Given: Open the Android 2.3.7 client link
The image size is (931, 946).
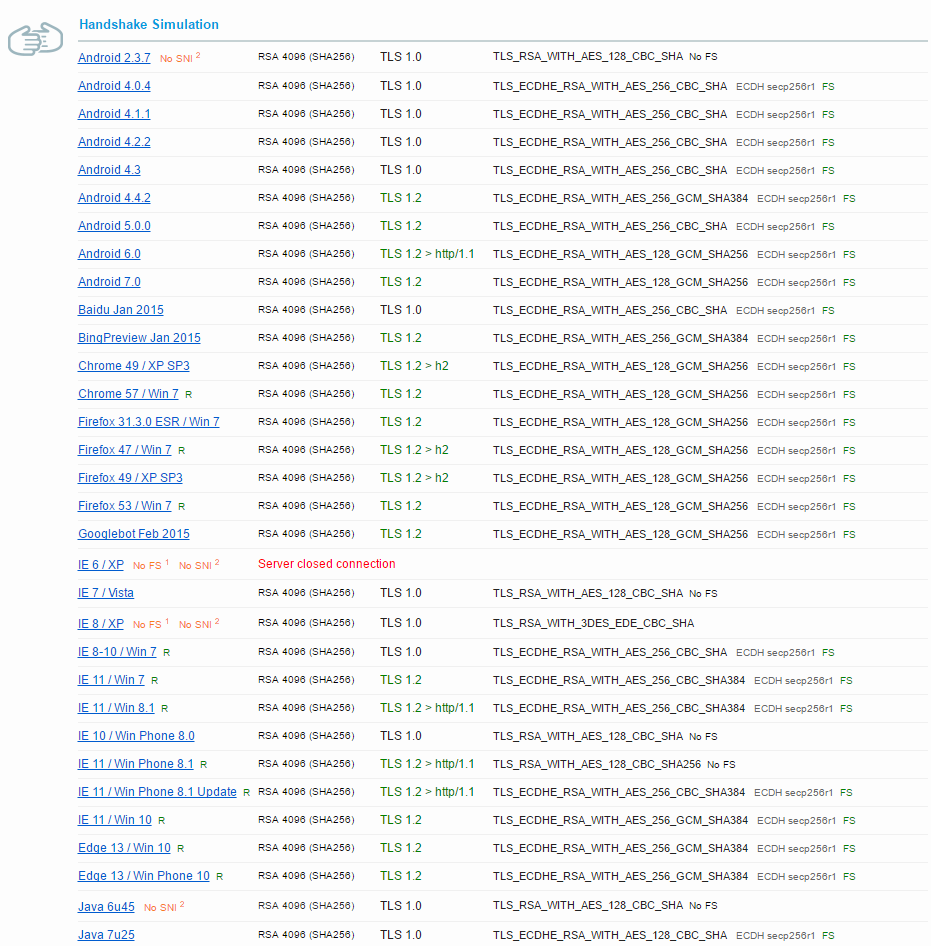Looking at the screenshot, I should point(114,58).
